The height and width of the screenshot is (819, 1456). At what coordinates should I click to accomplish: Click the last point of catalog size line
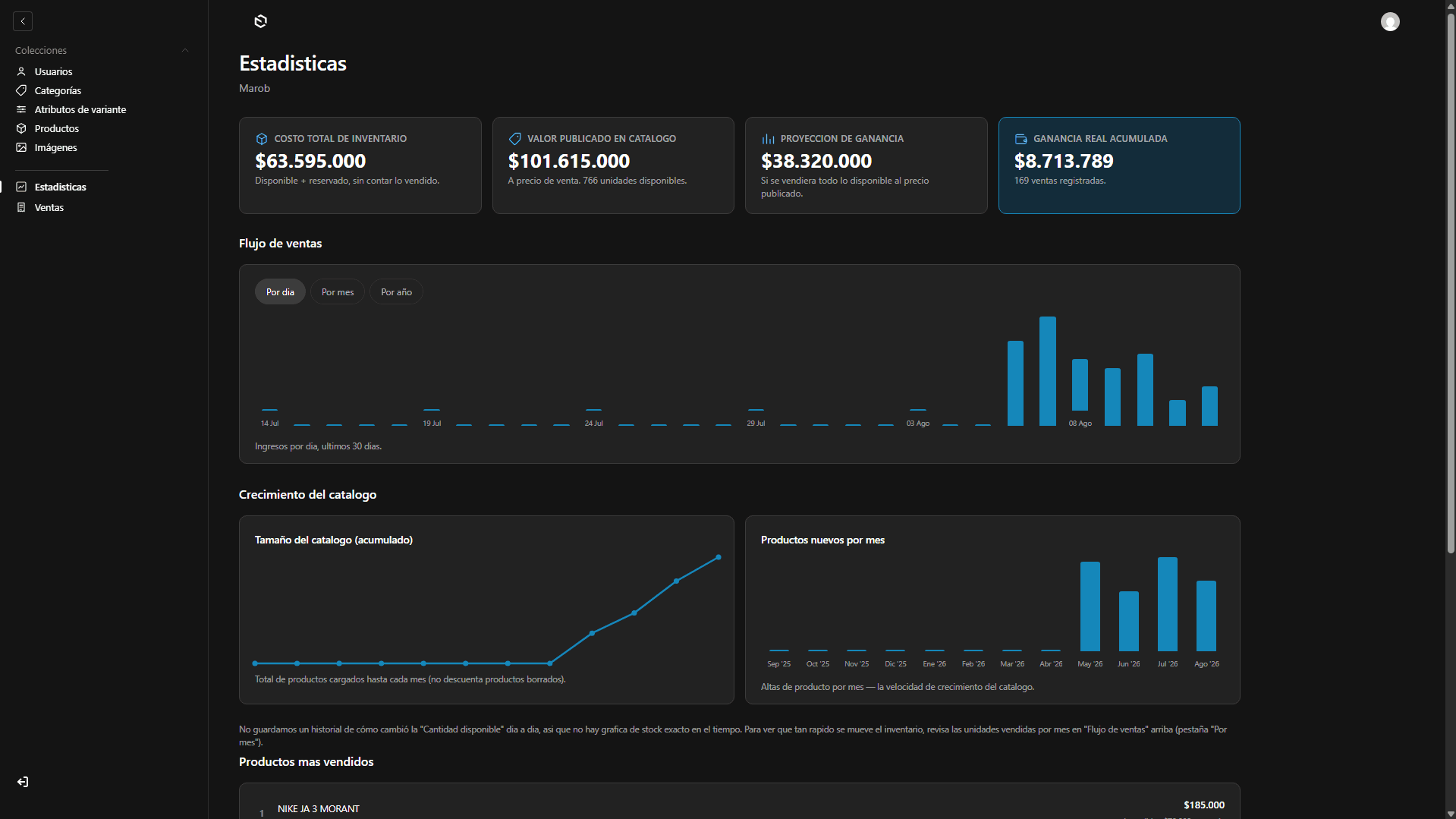[719, 558]
